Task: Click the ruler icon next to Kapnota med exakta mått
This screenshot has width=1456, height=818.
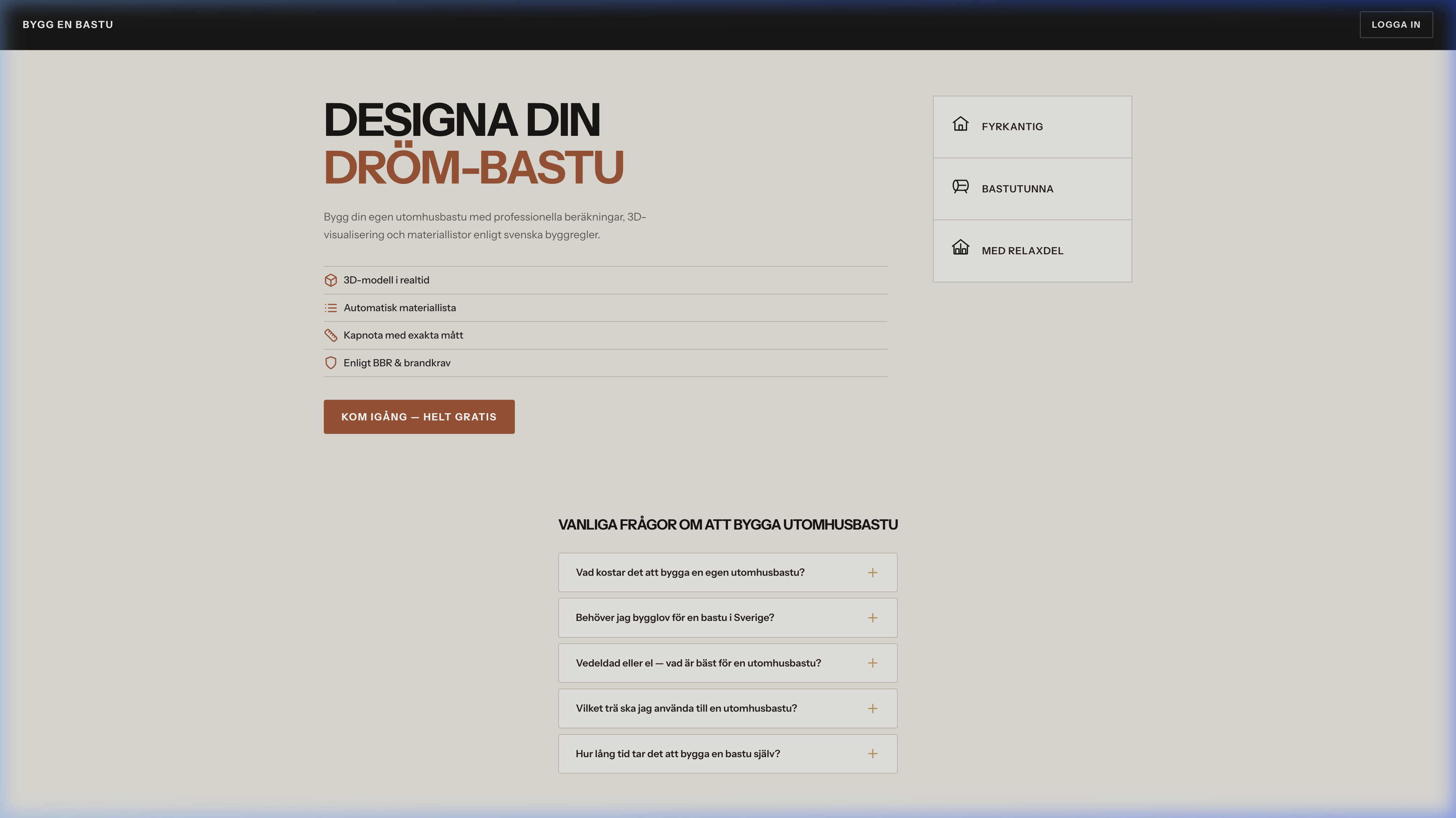Action: [331, 336]
